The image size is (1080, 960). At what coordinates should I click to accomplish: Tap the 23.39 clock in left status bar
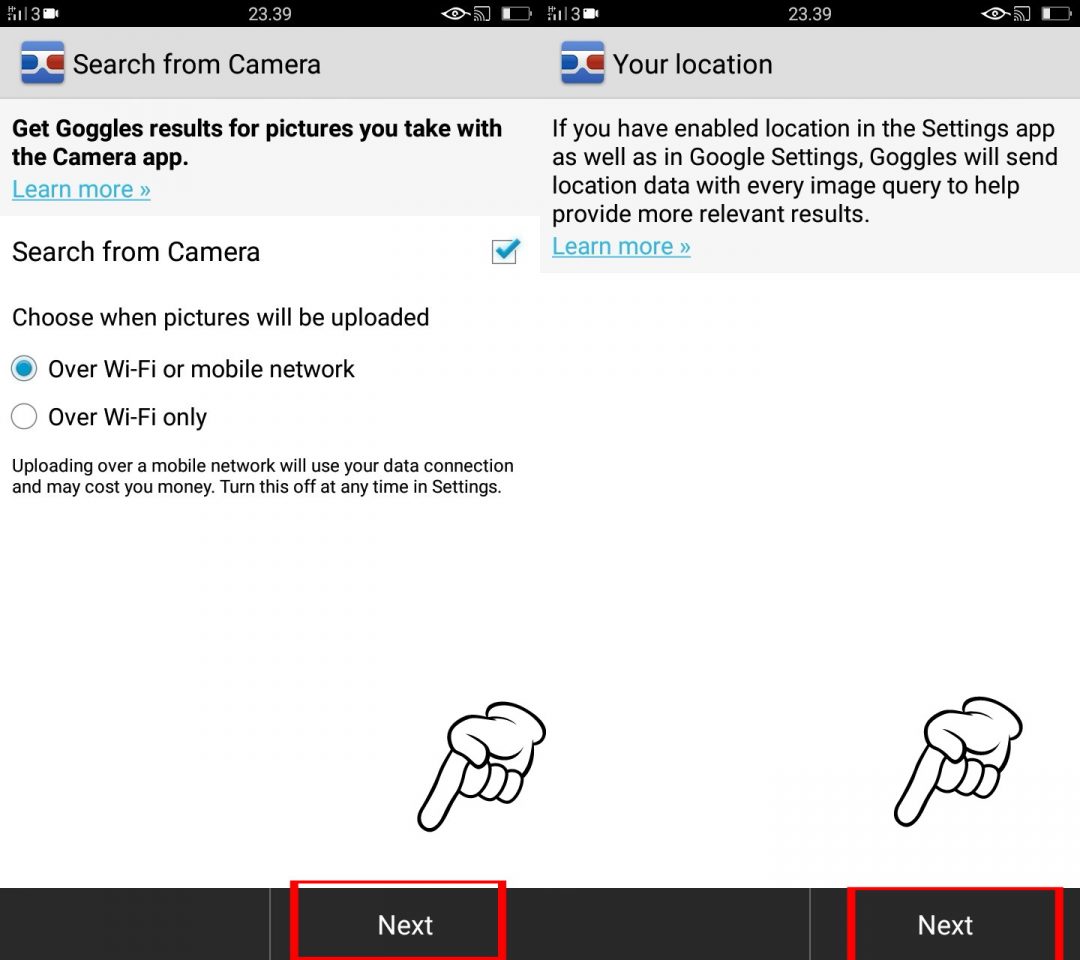coord(270,14)
